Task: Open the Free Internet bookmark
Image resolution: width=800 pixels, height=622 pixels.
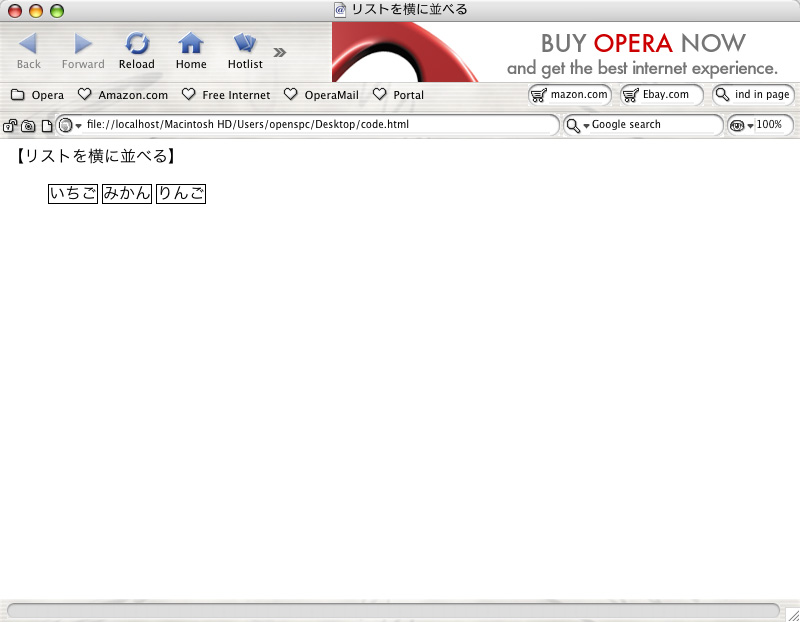Action: pos(226,95)
